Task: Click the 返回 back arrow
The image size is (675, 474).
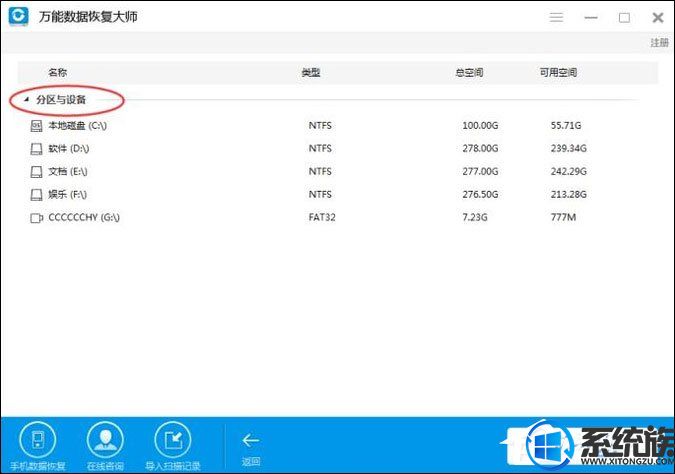Action: pos(251,440)
